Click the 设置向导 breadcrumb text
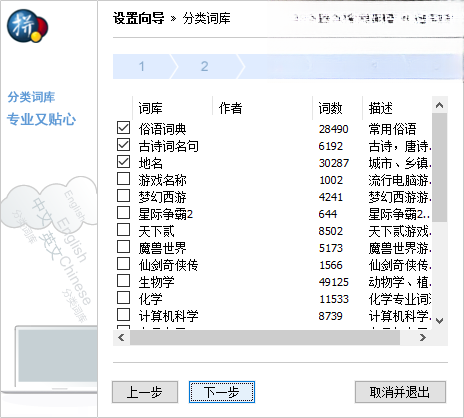 pyautogui.click(x=138, y=18)
